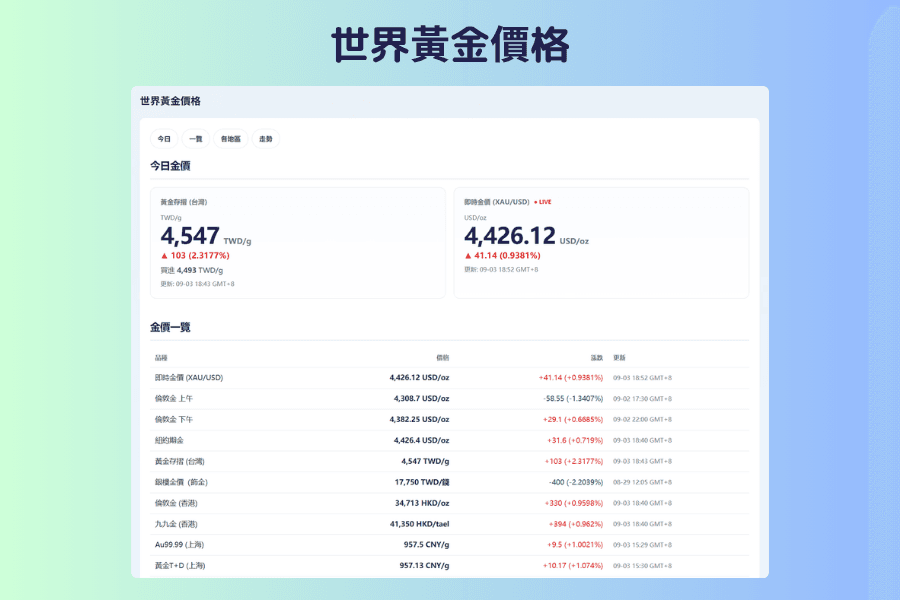Click the 957.13 CNY/g price cell
This screenshot has width=900, height=600.
(424, 566)
